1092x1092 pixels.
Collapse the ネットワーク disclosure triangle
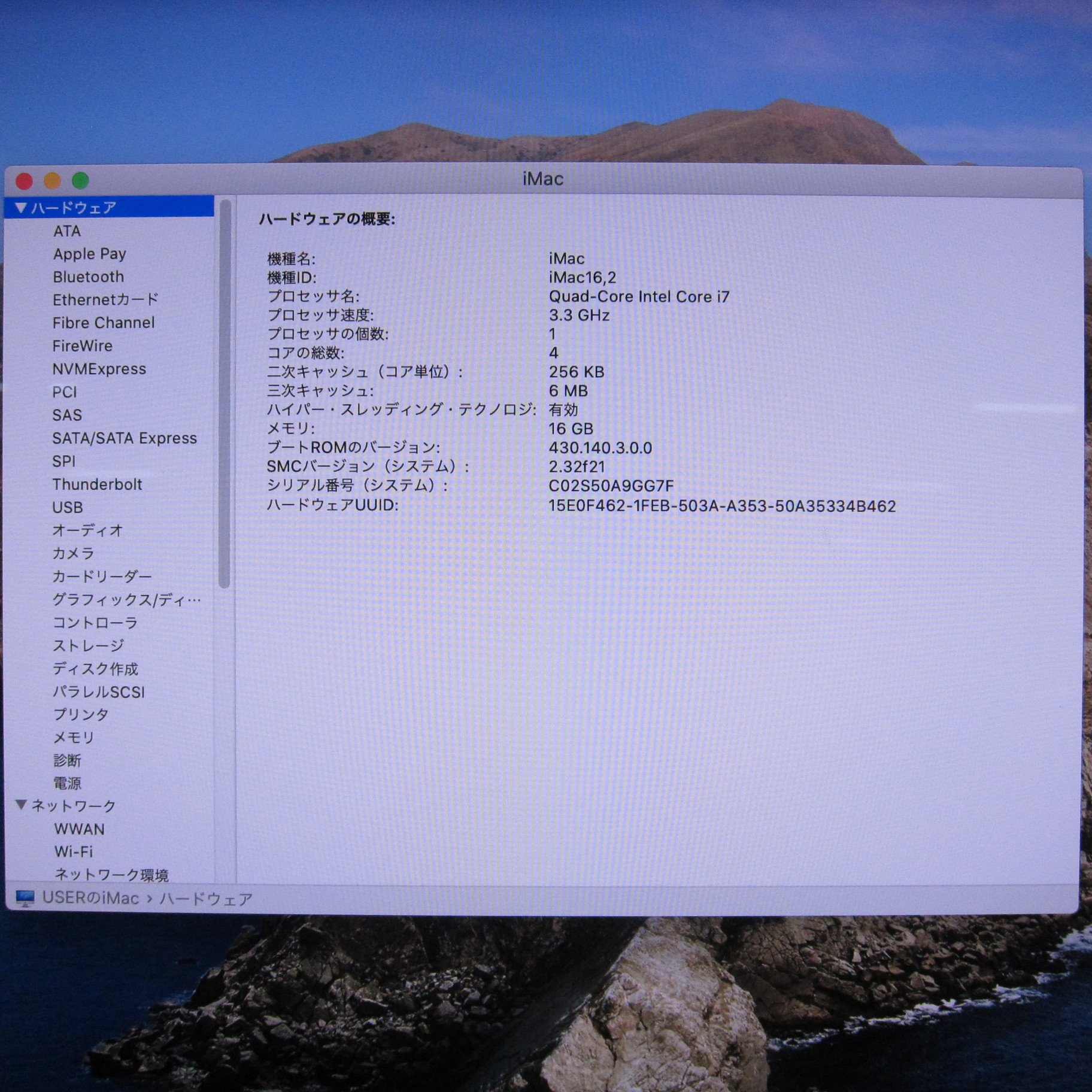pos(21,805)
